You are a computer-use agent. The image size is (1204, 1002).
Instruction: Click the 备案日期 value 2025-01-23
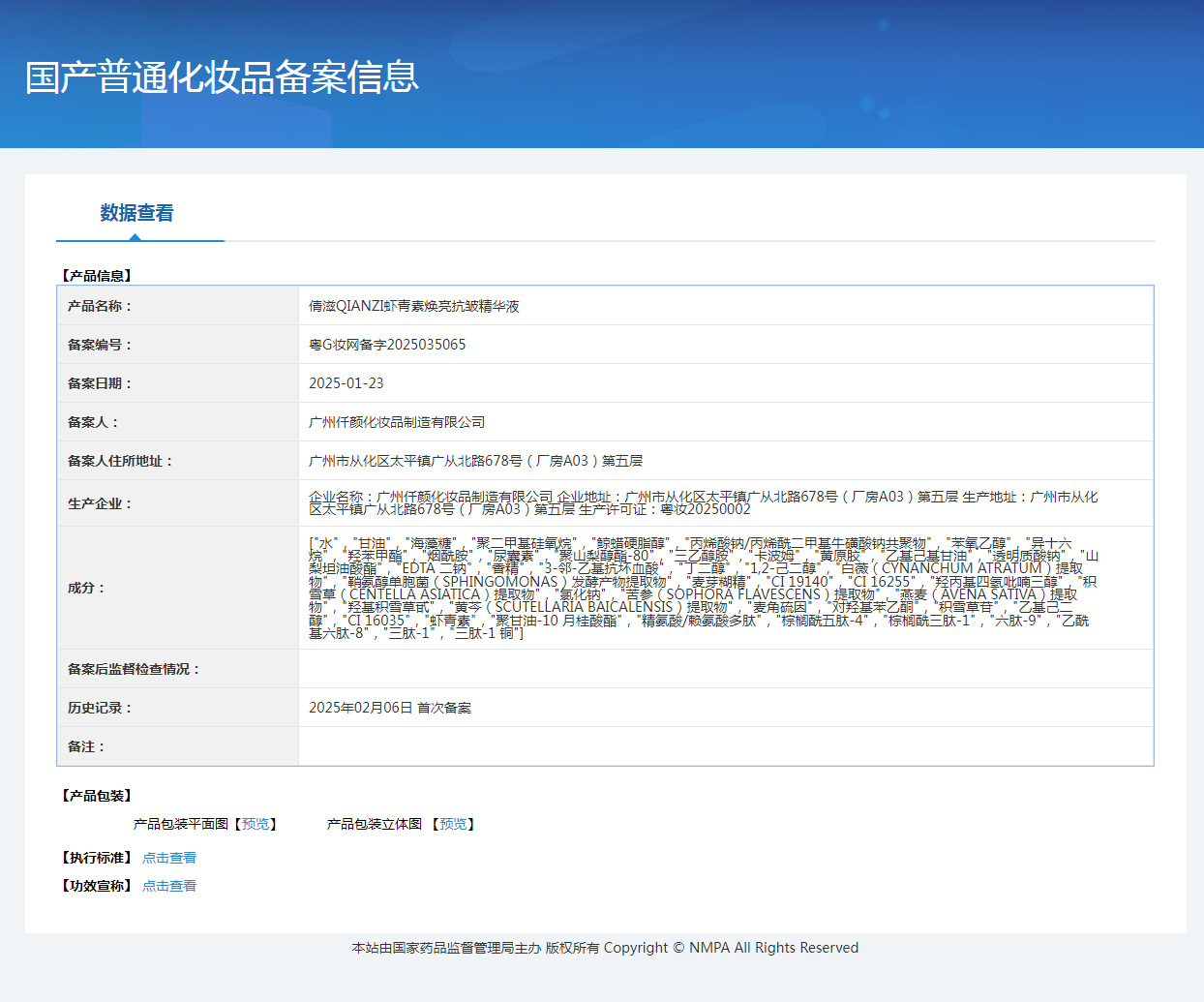click(x=346, y=383)
